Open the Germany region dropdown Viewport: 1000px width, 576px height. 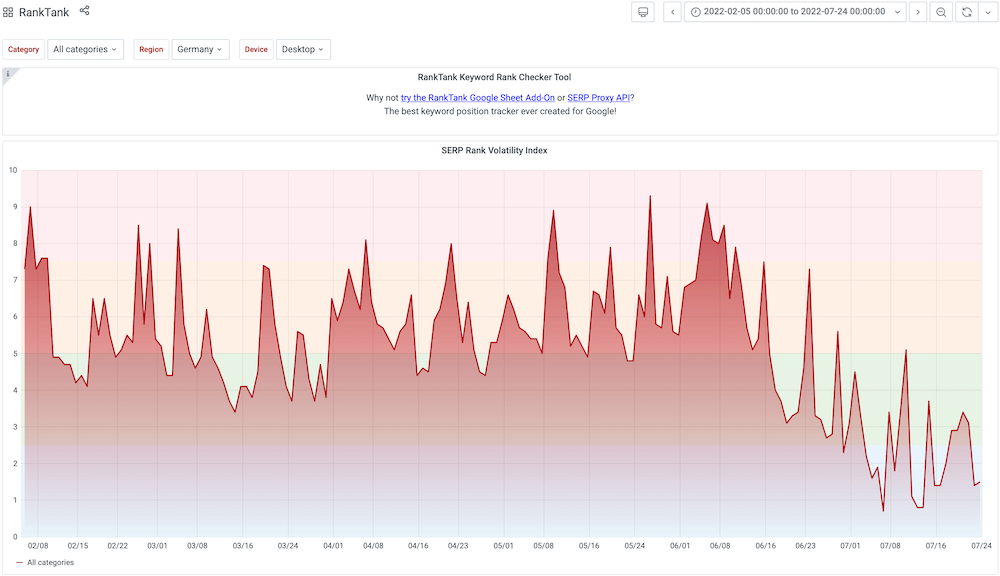[201, 48]
